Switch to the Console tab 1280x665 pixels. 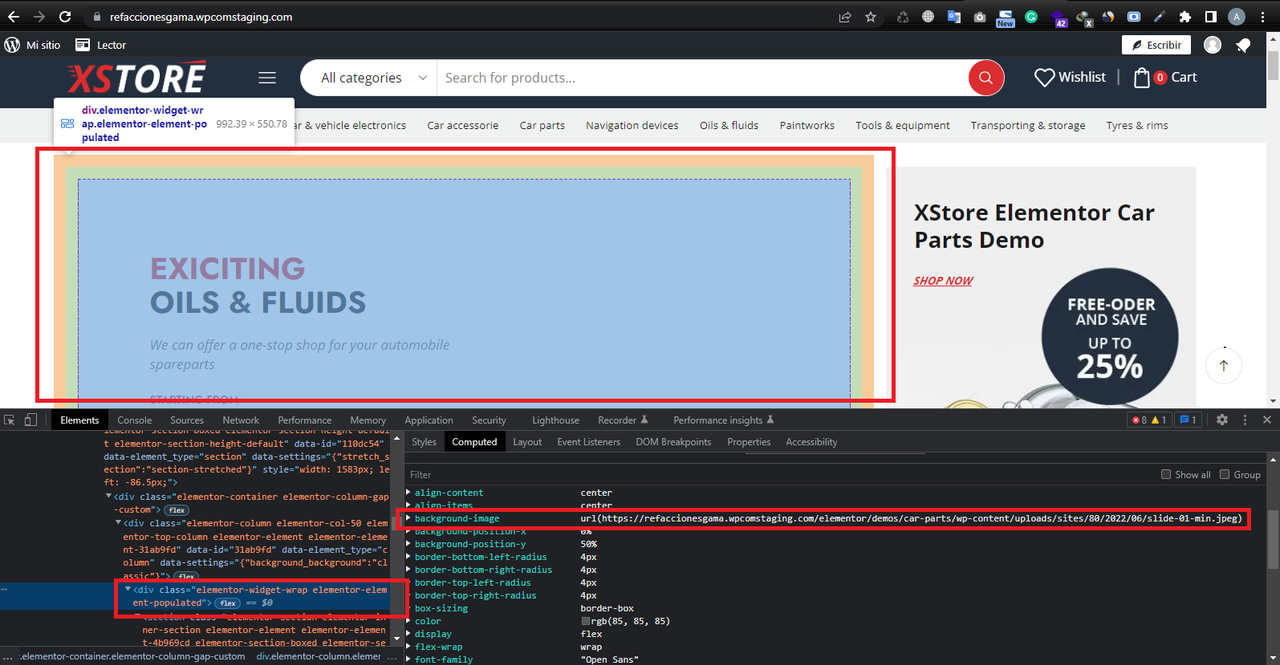135,420
